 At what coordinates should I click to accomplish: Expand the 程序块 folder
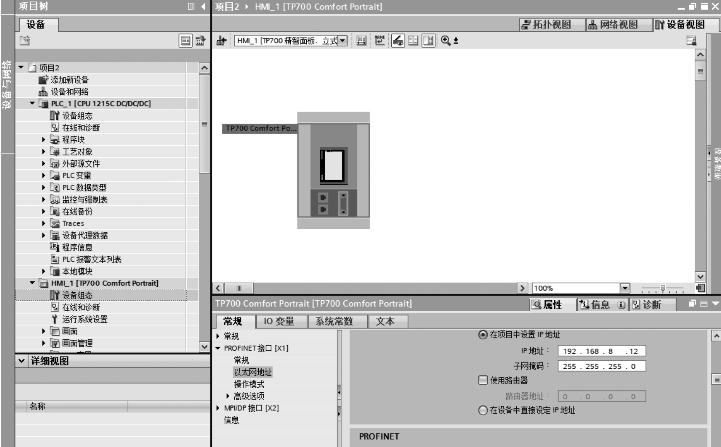tap(44, 139)
